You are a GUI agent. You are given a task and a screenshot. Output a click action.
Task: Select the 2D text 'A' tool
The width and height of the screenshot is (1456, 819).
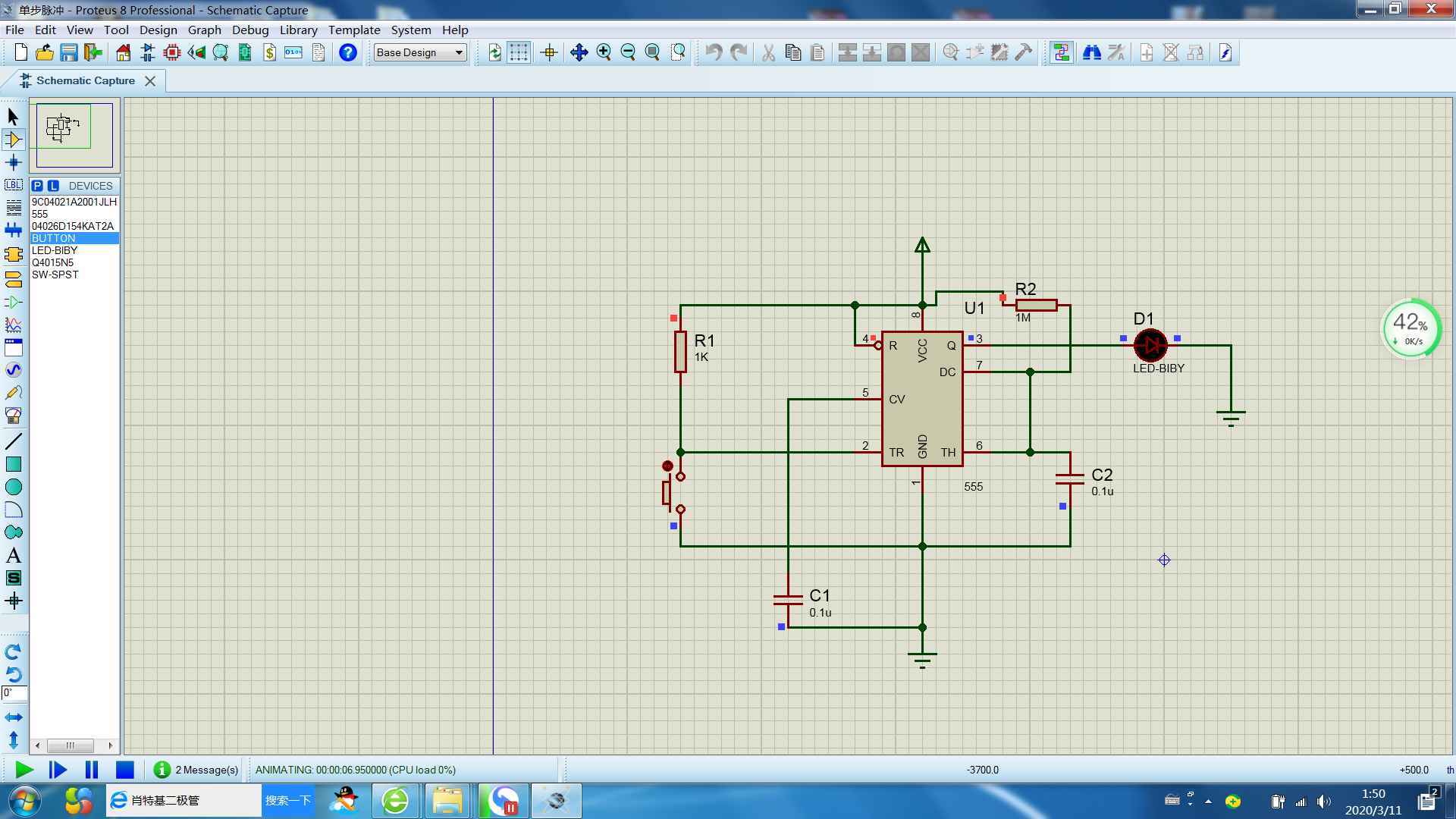pos(14,555)
